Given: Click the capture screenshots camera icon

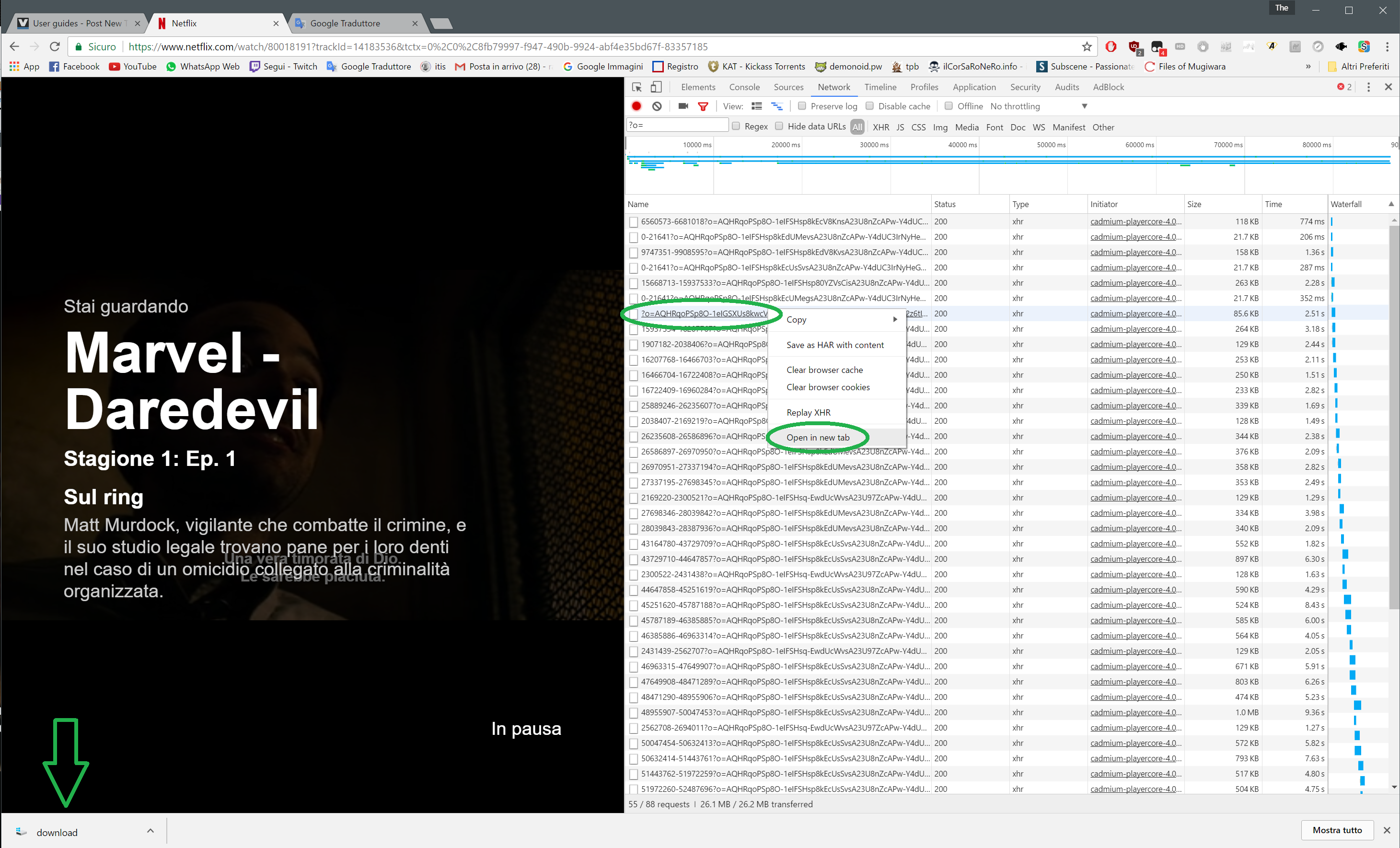Looking at the screenshot, I should click(x=683, y=106).
